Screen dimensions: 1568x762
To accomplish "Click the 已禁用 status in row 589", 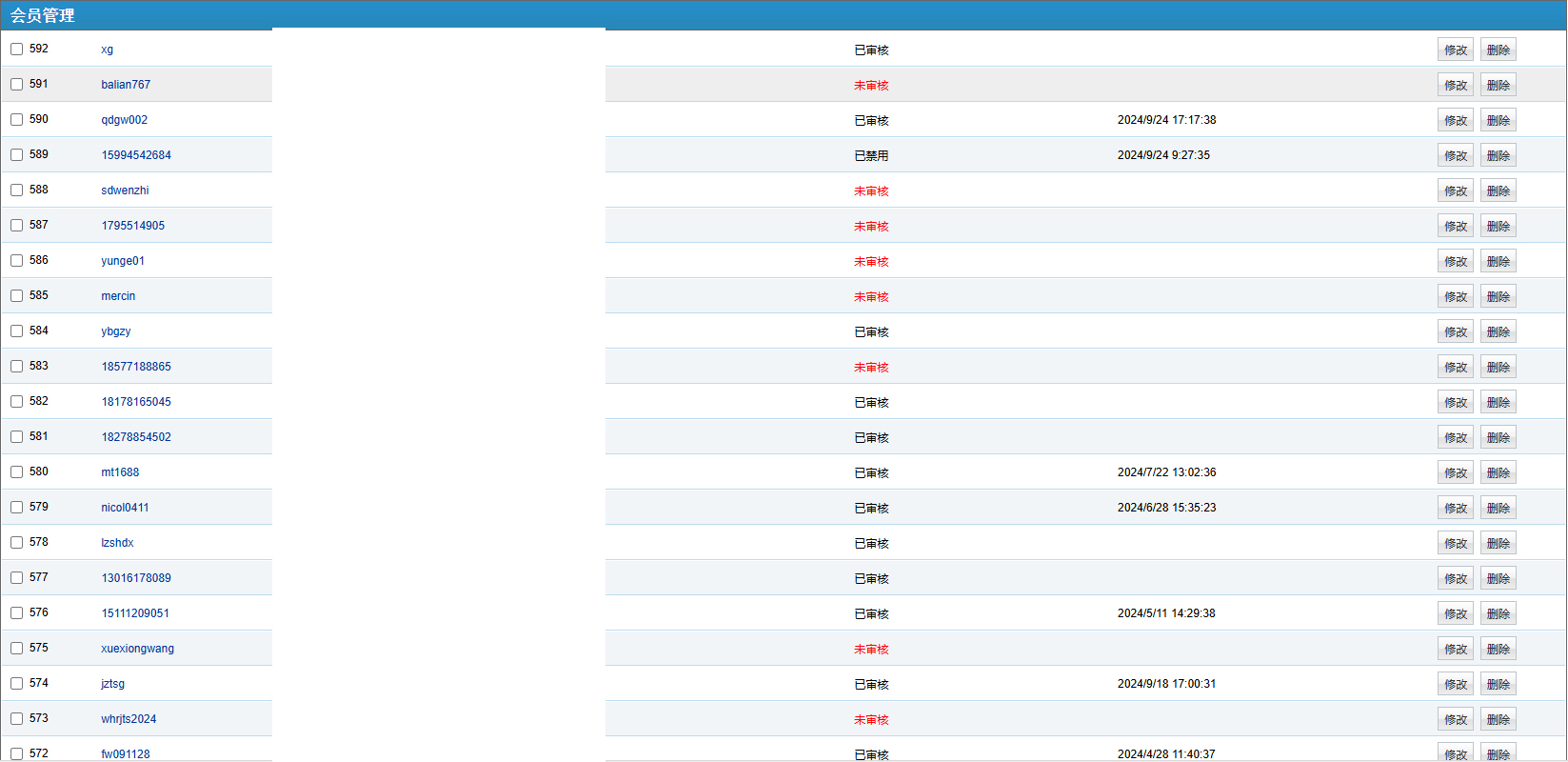I will click(x=871, y=156).
